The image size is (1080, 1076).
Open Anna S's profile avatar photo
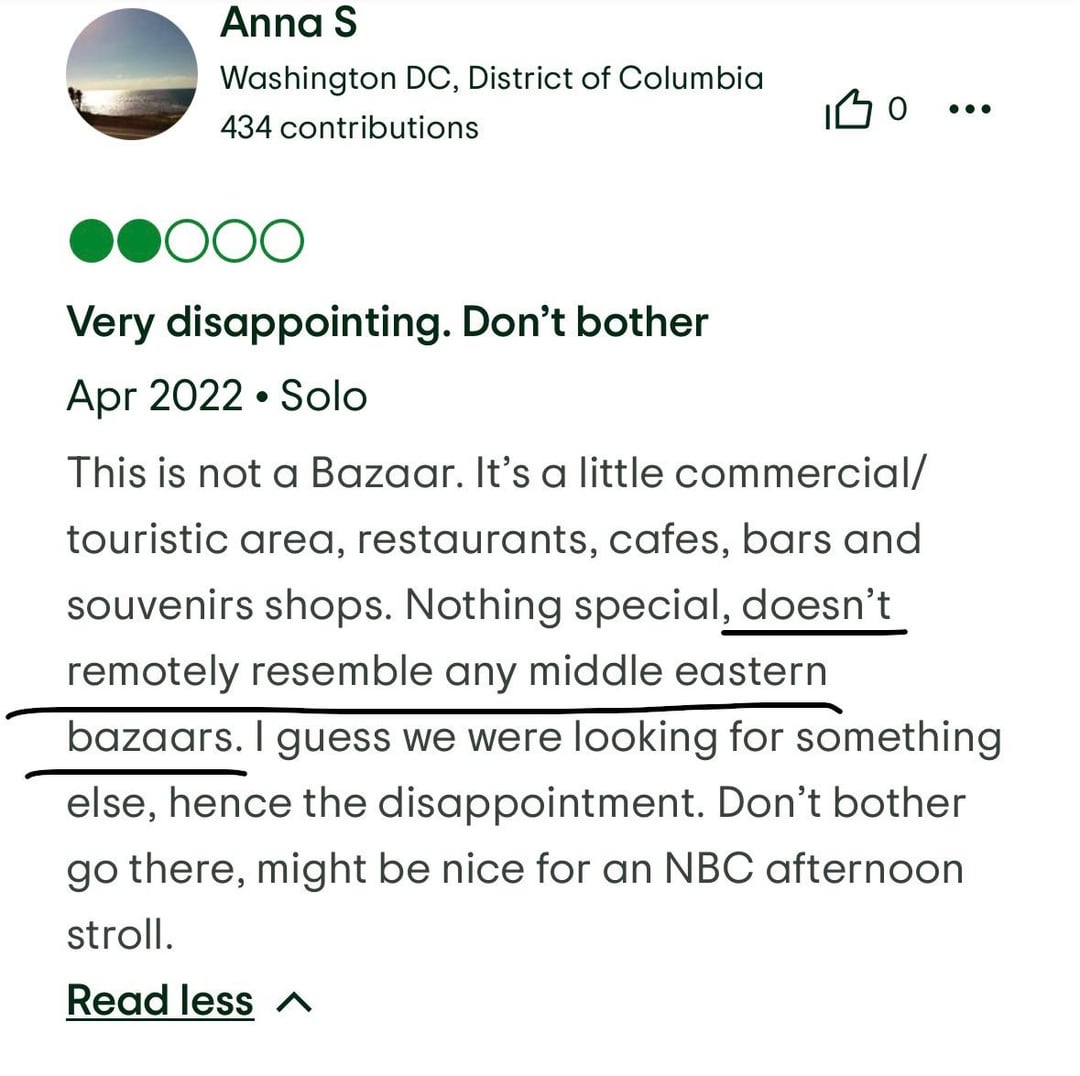[131, 74]
